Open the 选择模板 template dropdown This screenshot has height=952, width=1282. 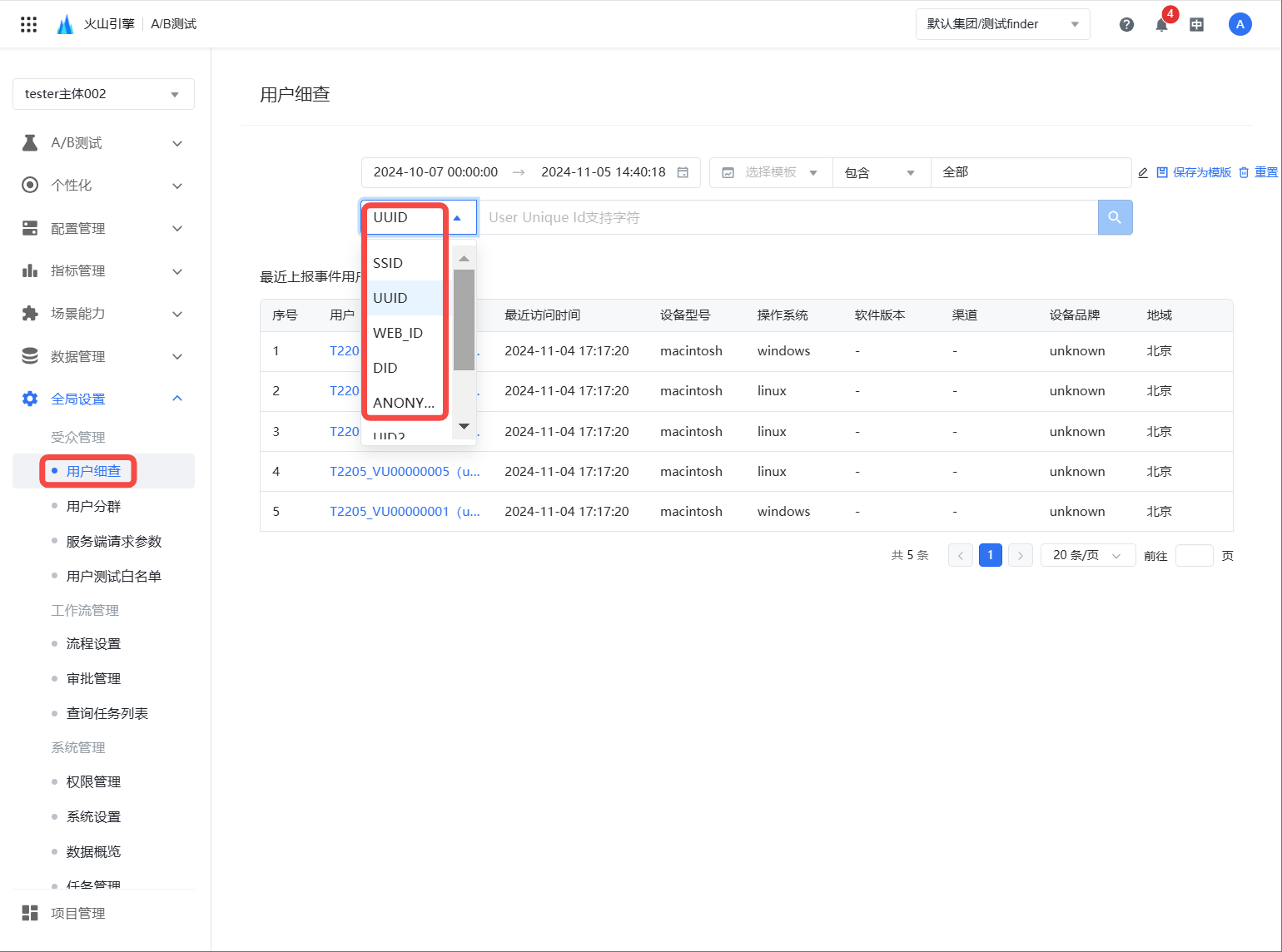point(771,172)
